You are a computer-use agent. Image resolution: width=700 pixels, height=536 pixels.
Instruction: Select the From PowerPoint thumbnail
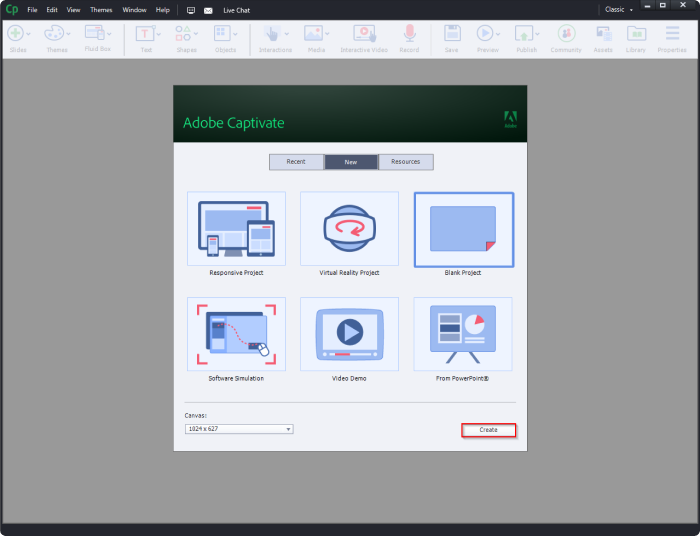pyautogui.click(x=462, y=334)
